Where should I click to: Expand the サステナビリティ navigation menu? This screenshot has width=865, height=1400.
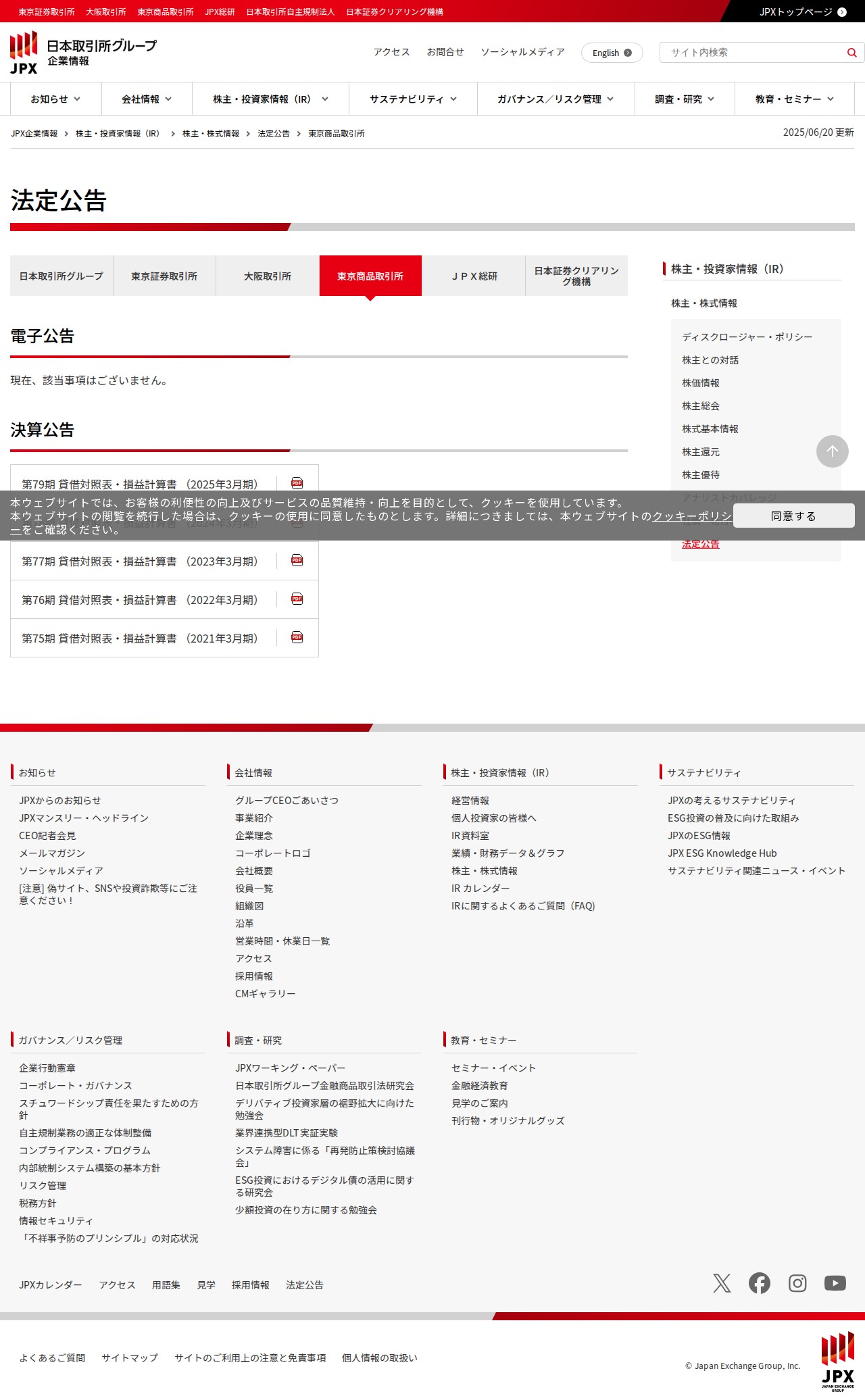tap(413, 99)
